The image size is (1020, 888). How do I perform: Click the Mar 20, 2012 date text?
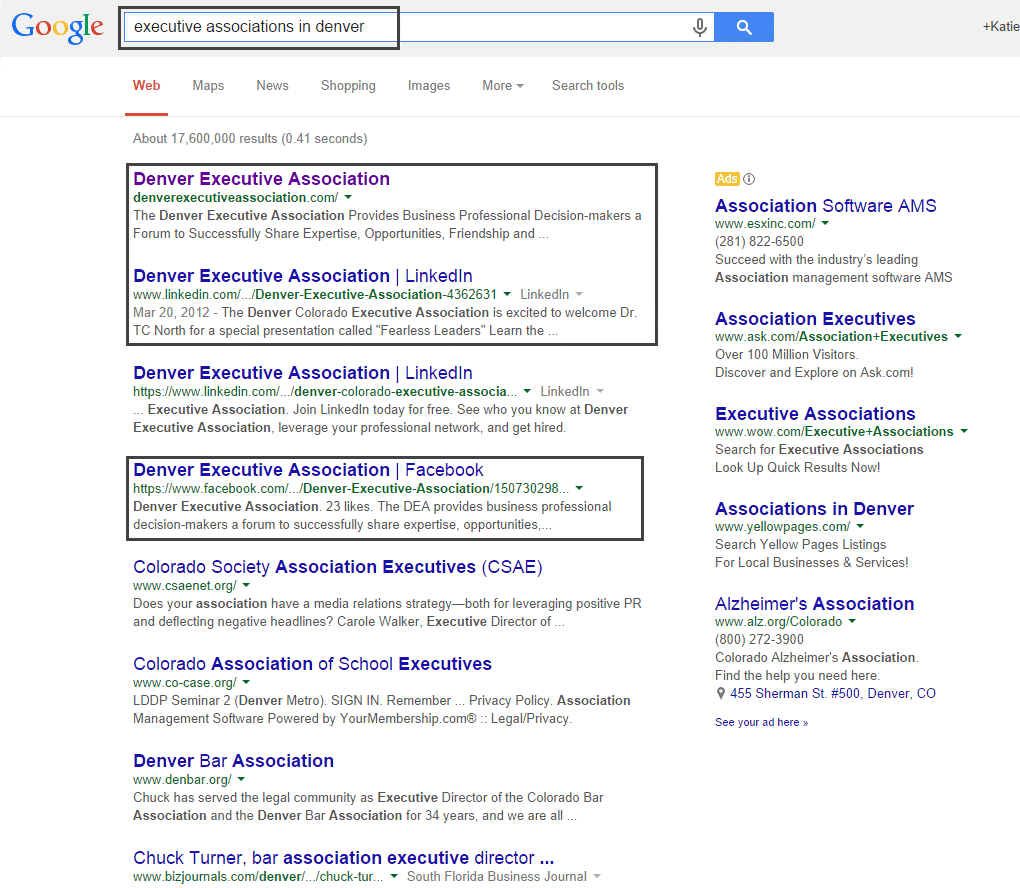171,312
